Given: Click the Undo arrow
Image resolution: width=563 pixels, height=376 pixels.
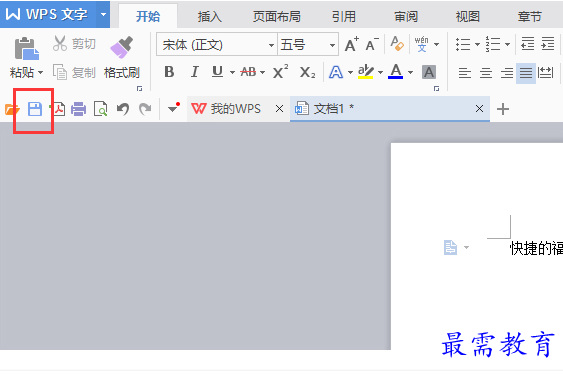Looking at the screenshot, I should [123, 109].
